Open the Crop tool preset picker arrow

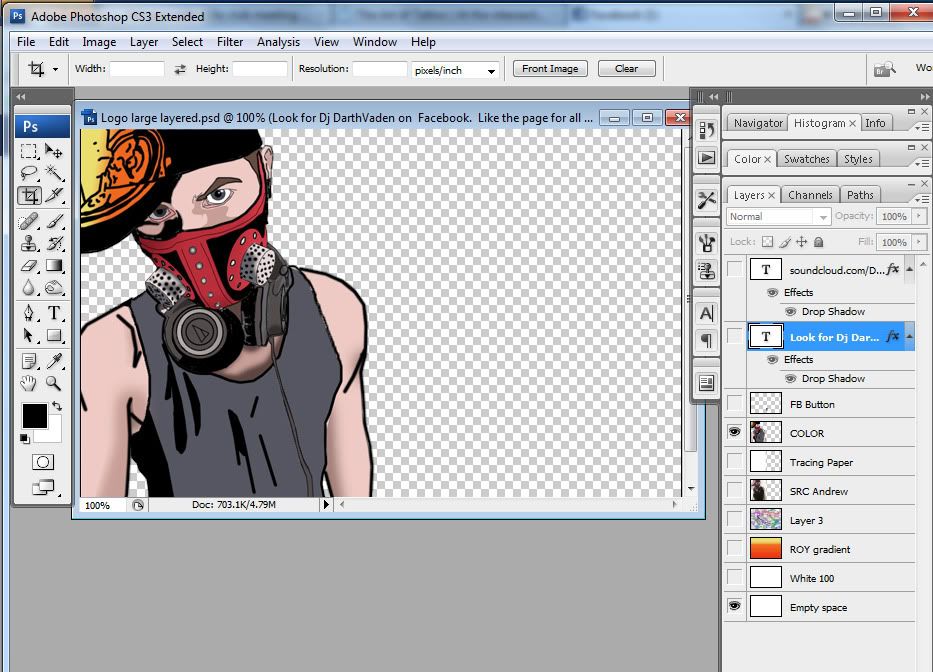55,70
